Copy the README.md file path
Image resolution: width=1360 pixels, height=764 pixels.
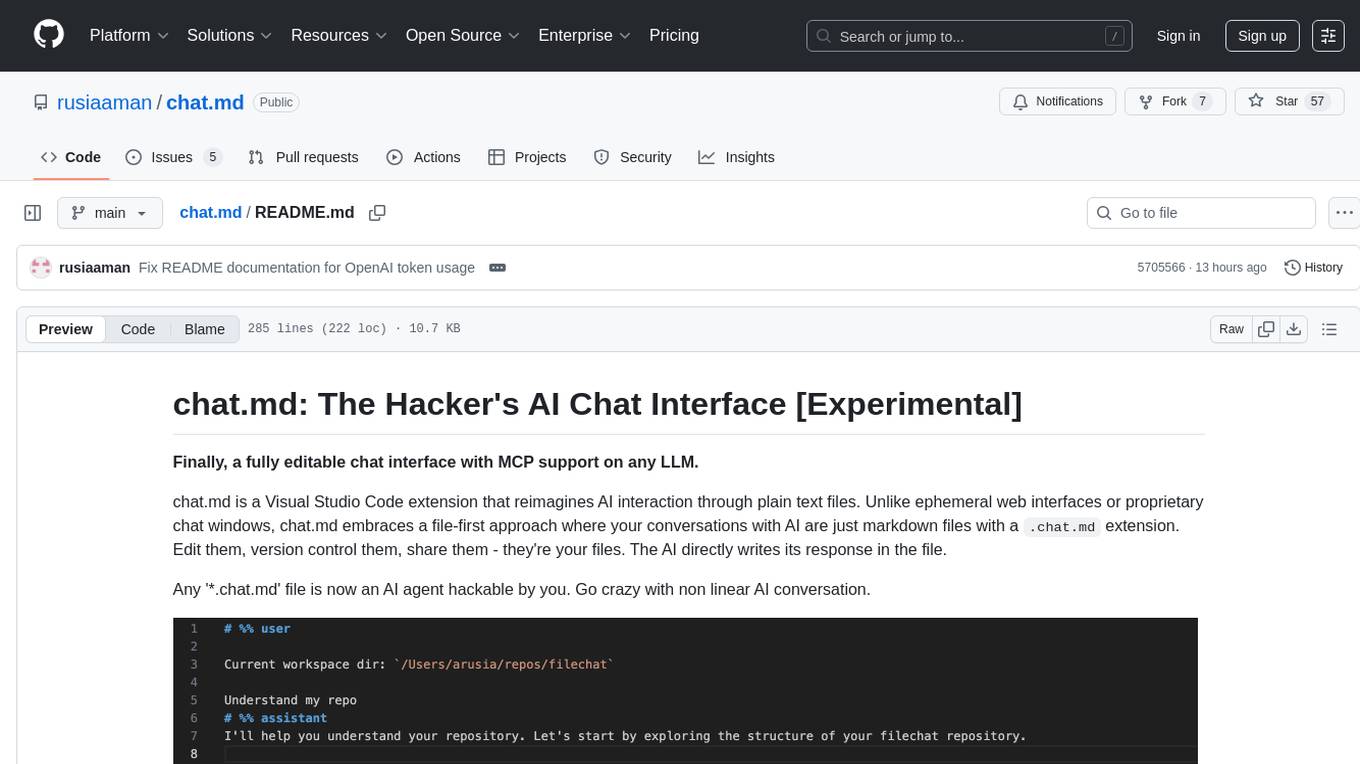pos(377,213)
